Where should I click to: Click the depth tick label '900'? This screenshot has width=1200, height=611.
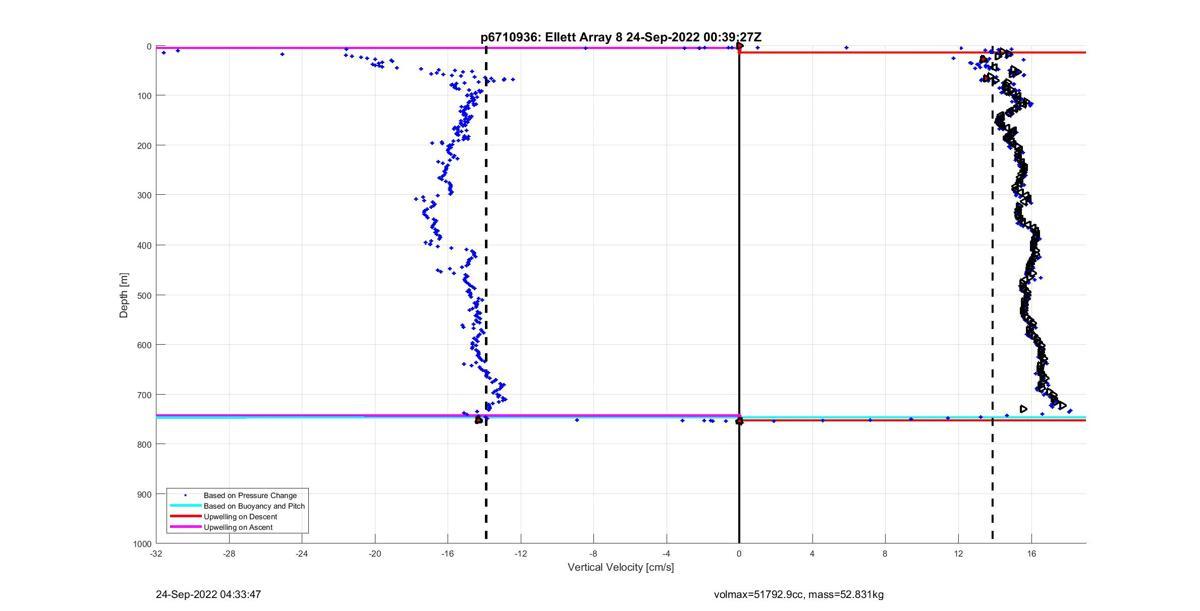click(x=144, y=494)
